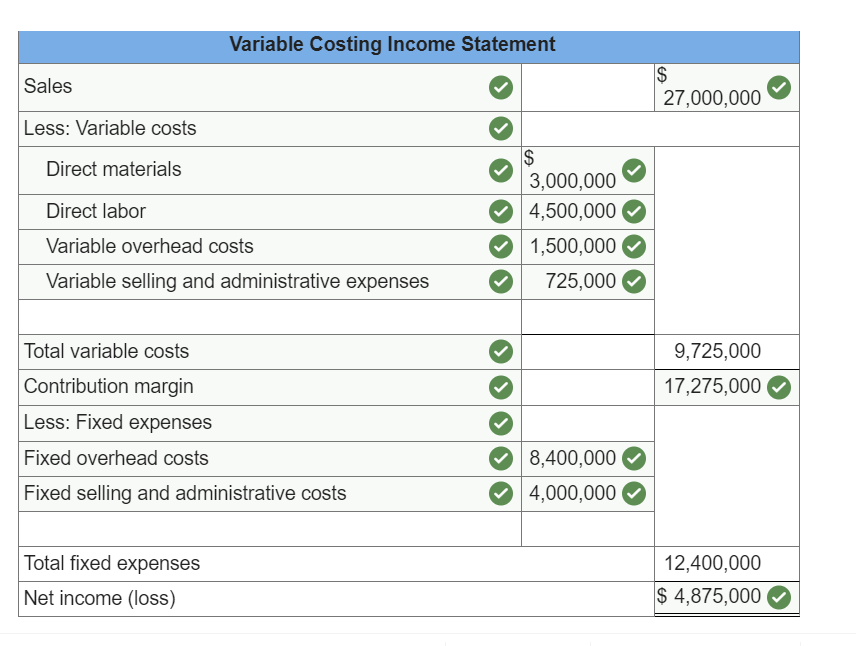Click the checkmark beside 4,000,000 fixed selling value
Viewport: 856px width, 646px height.
(x=634, y=493)
